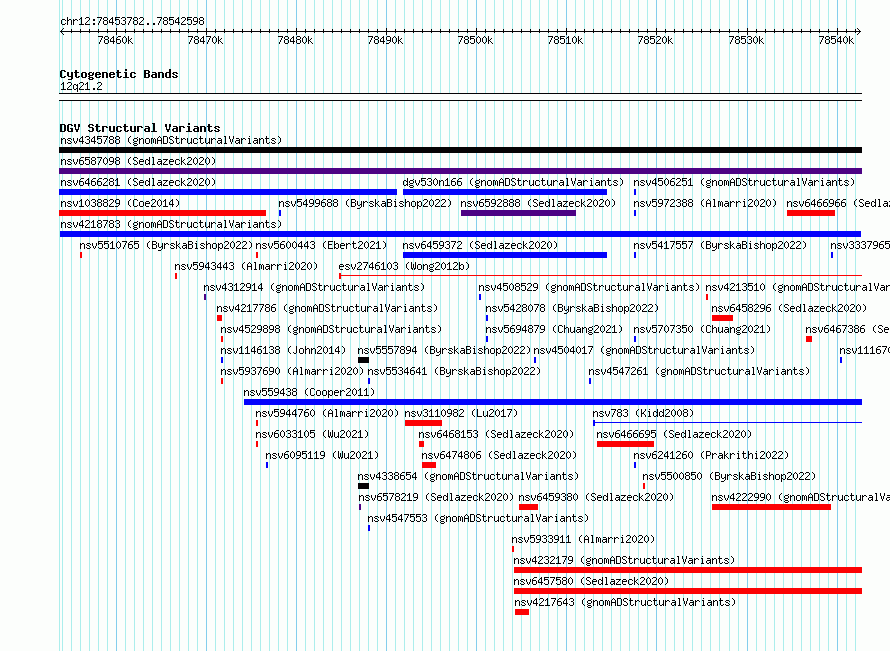Select the nsv3110982 (Lu2017) red bar
The width and height of the screenshot is (890, 651).
click(x=423, y=423)
